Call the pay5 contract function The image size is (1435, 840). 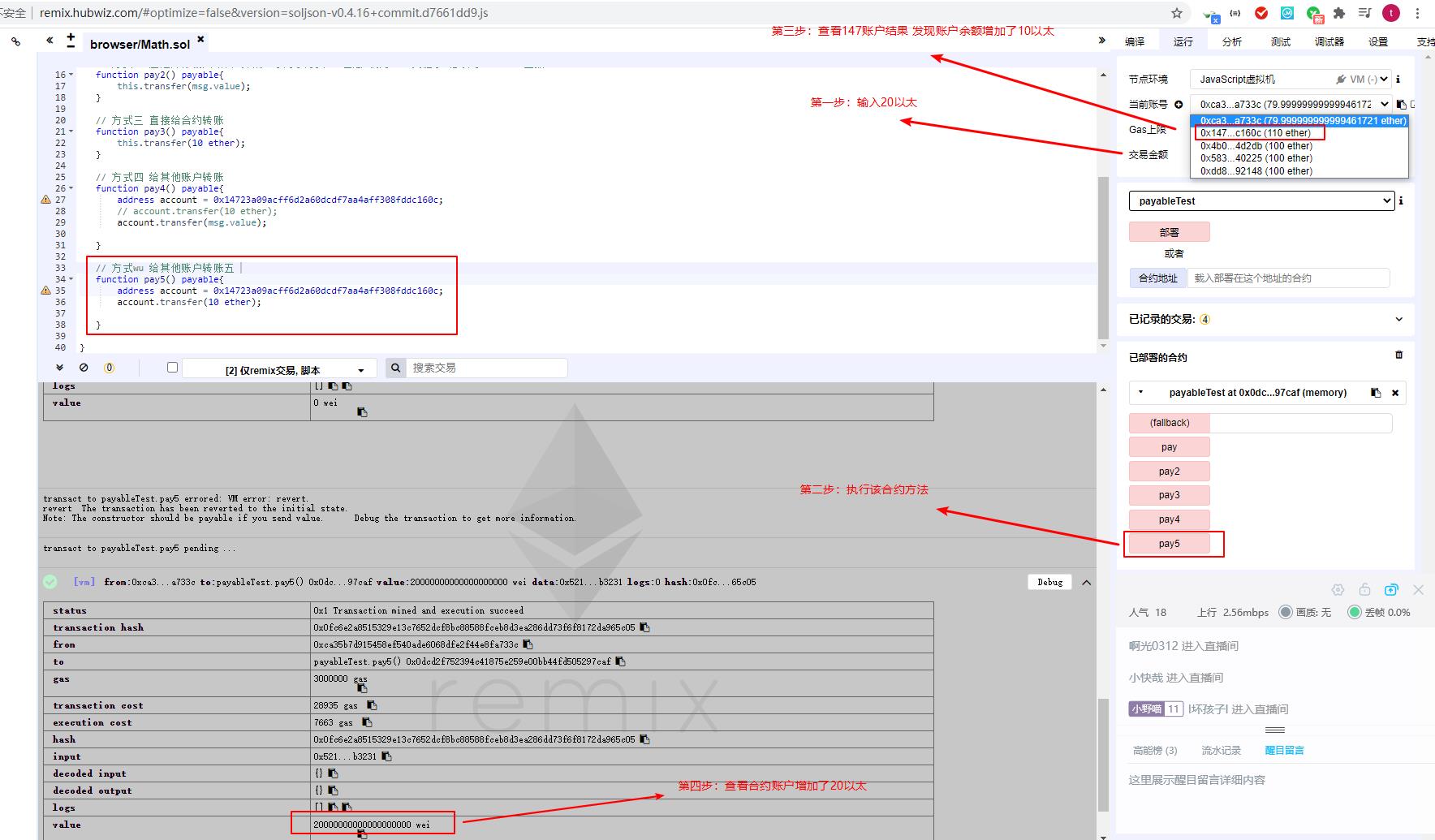point(1170,544)
